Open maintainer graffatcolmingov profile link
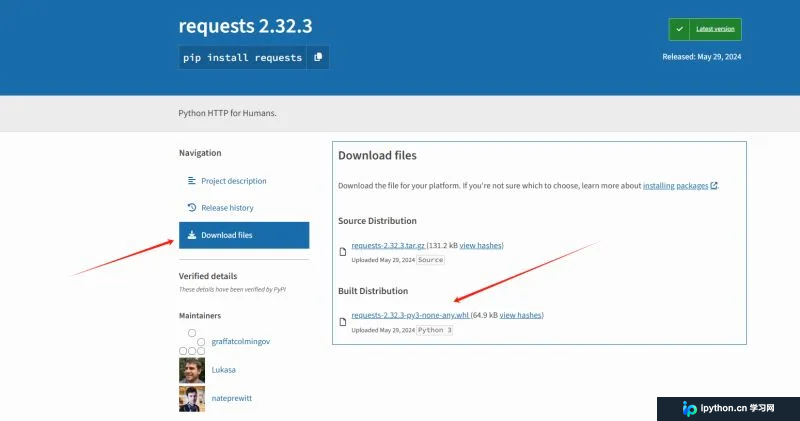Viewport: 800px width, 421px height. pyautogui.click(x=241, y=341)
